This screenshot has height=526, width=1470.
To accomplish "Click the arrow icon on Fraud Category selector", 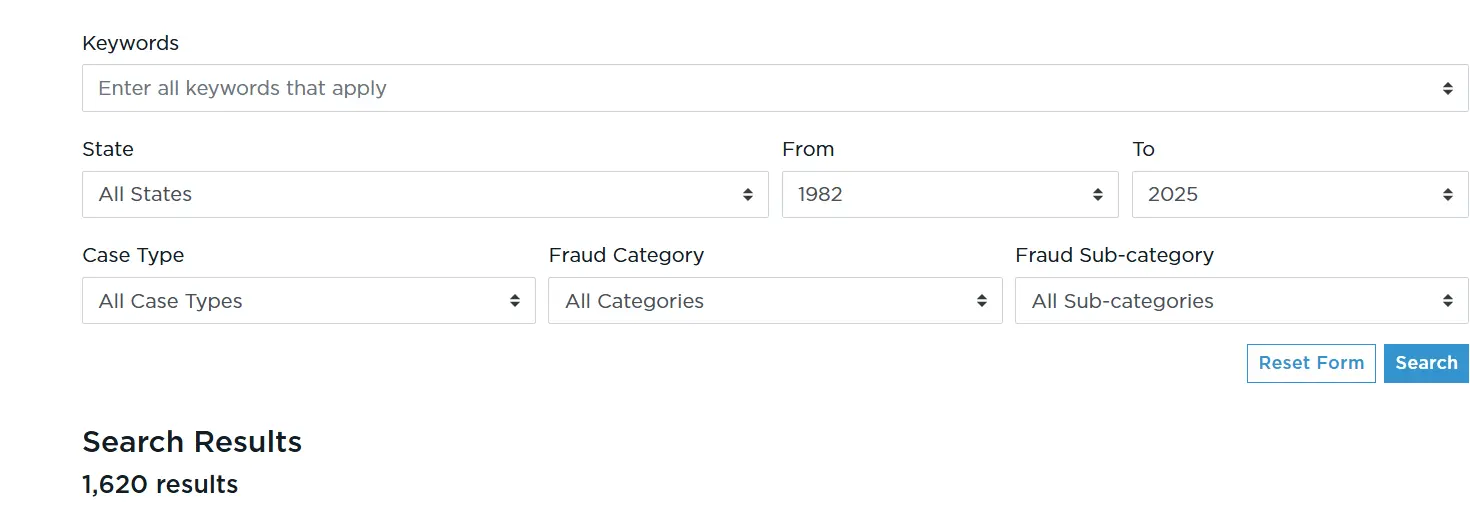I will tap(981, 301).
